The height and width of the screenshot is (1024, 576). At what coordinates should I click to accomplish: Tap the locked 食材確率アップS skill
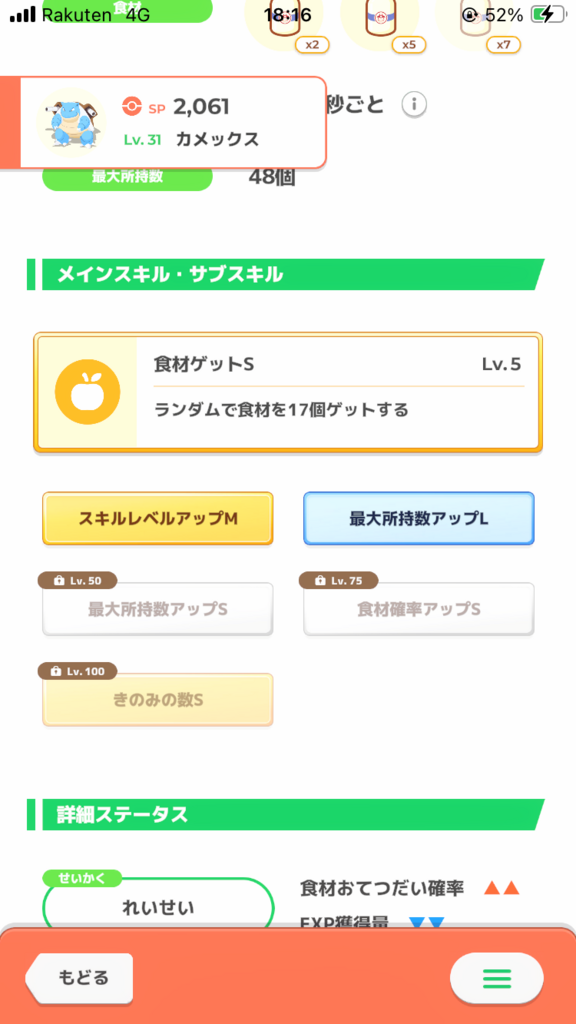419,609
